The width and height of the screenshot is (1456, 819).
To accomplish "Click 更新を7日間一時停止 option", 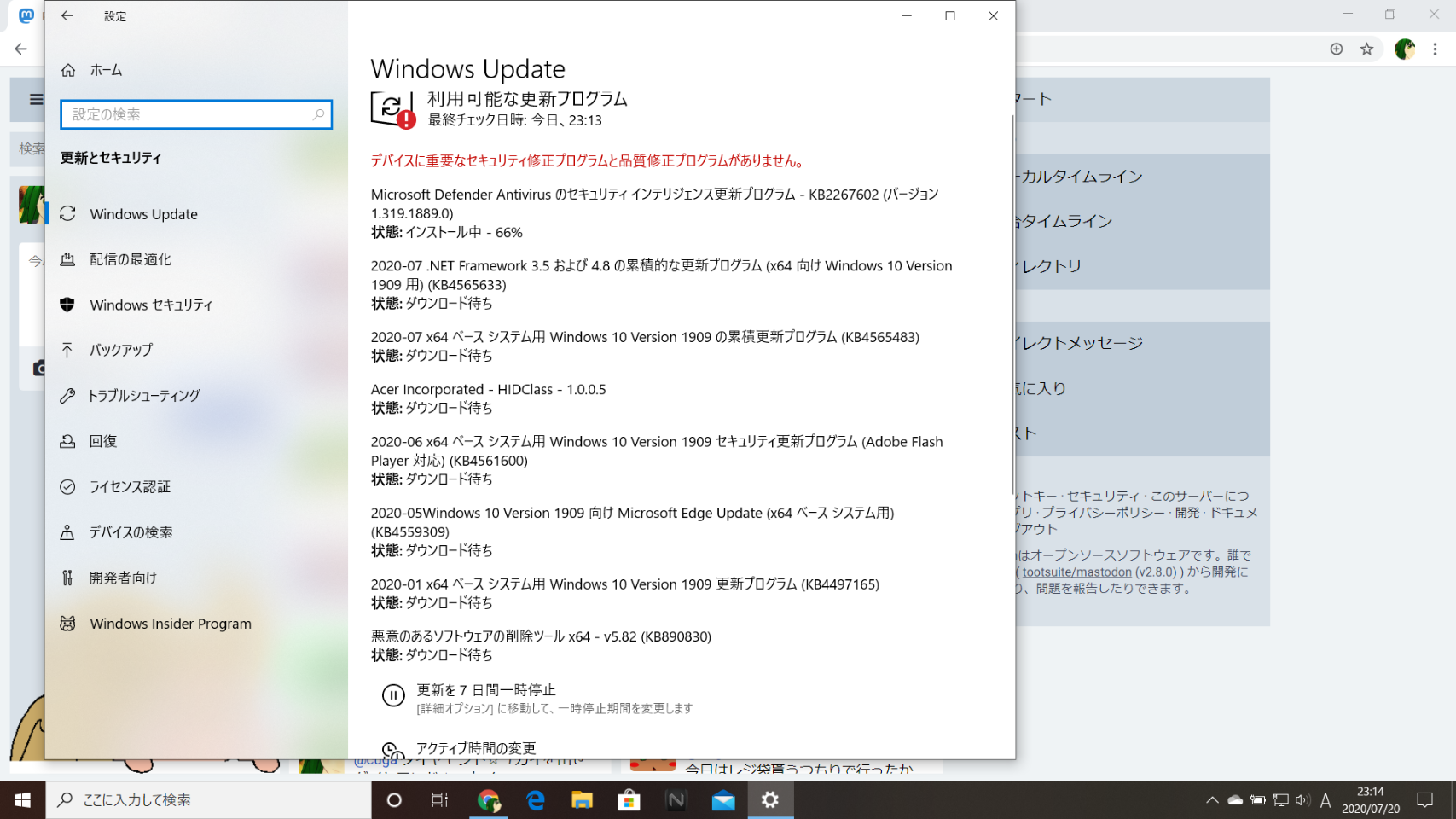I will pos(486,689).
